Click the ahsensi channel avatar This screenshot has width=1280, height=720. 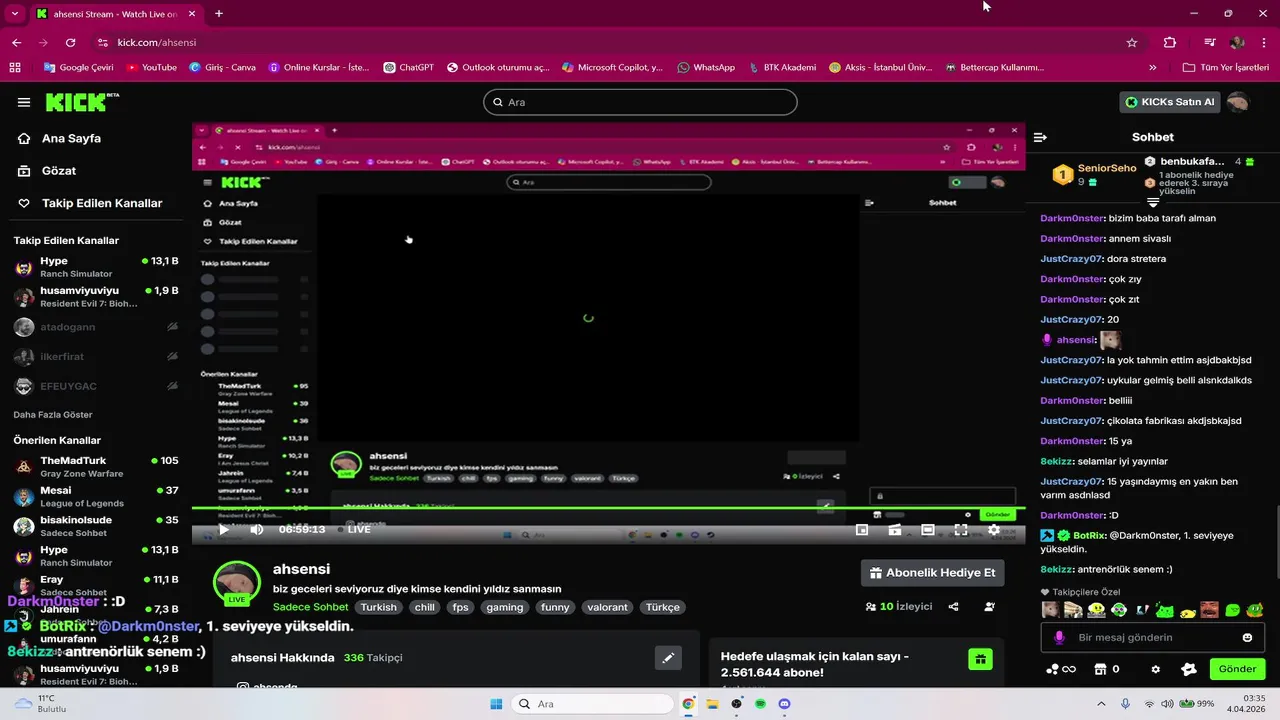point(237,584)
